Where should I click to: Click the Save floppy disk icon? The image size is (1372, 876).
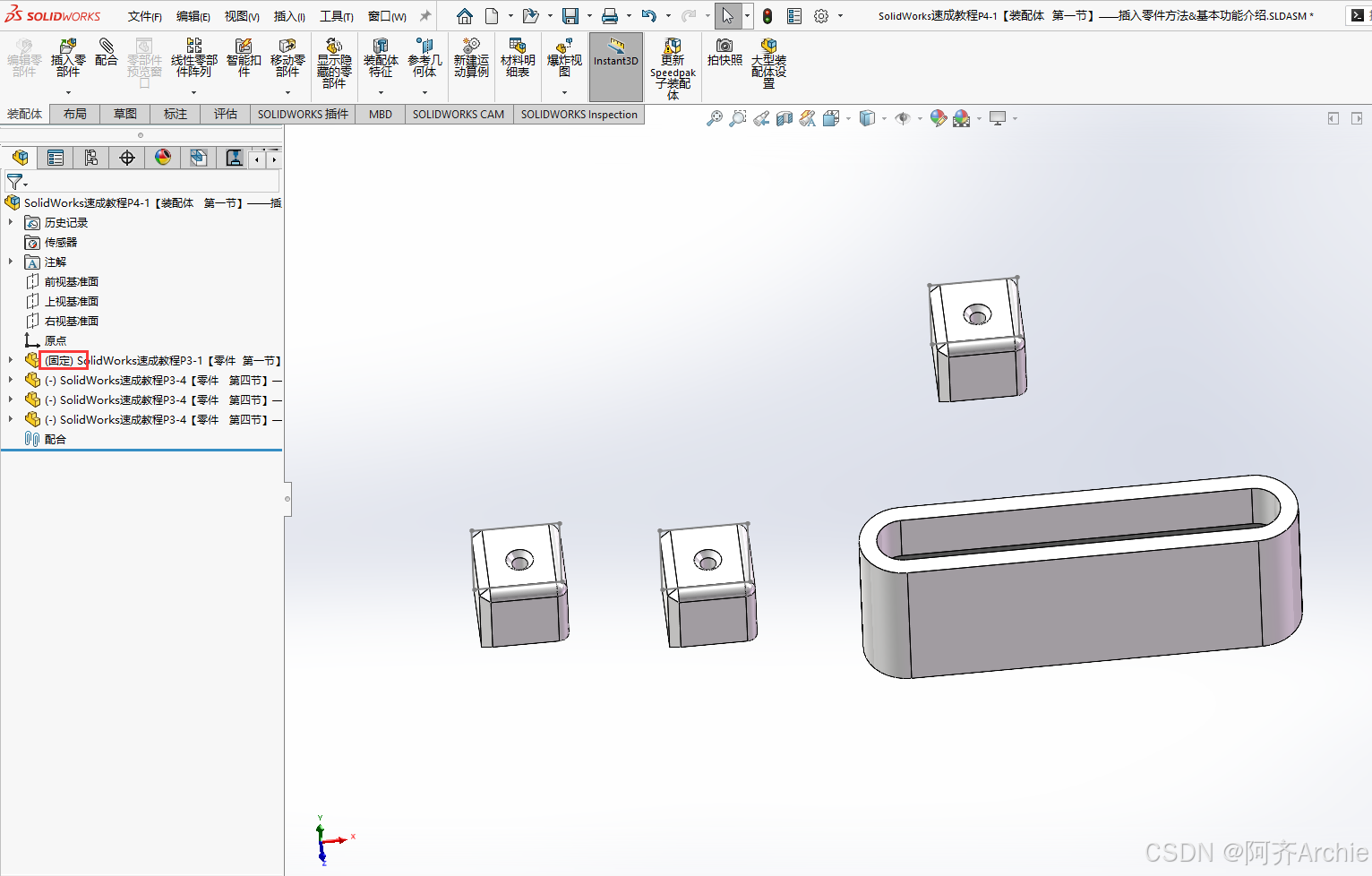570,16
